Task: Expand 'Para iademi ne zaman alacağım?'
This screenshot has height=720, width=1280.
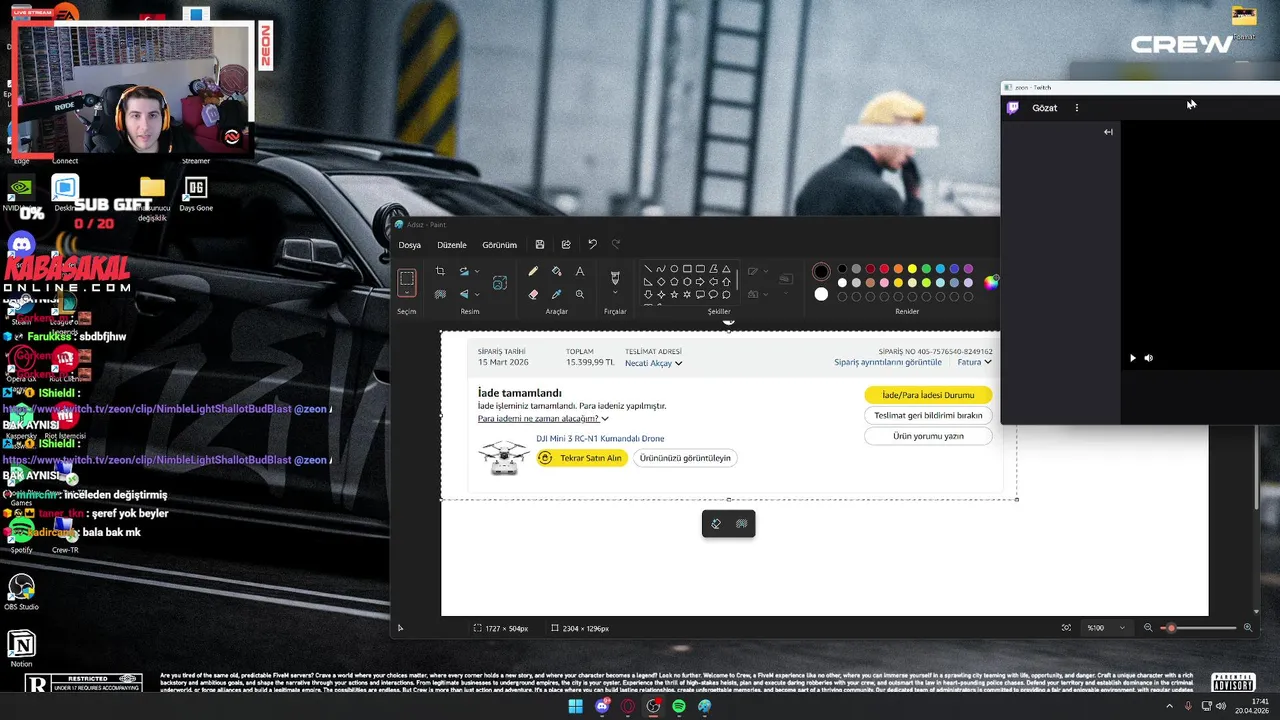Action: (543, 418)
